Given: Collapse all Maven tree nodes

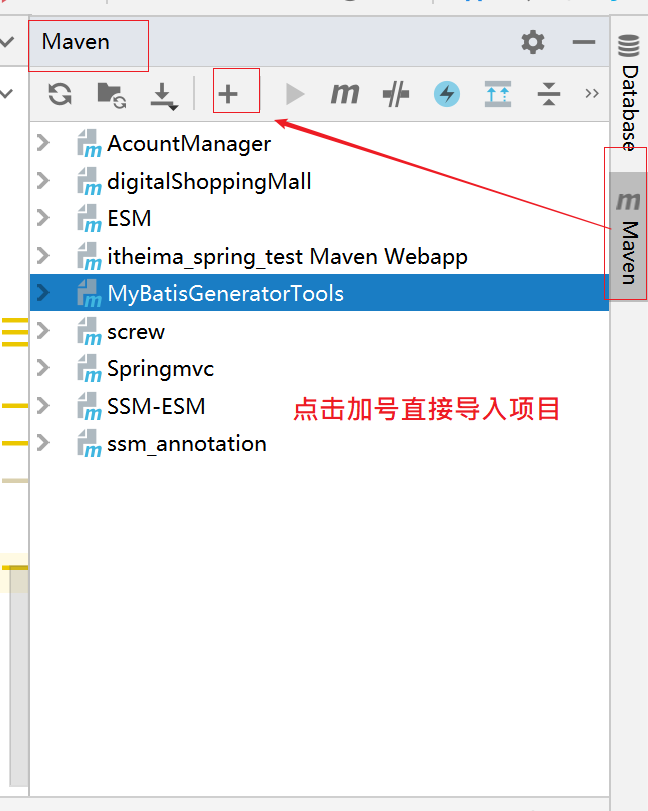Looking at the screenshot, I should (549, 94).
